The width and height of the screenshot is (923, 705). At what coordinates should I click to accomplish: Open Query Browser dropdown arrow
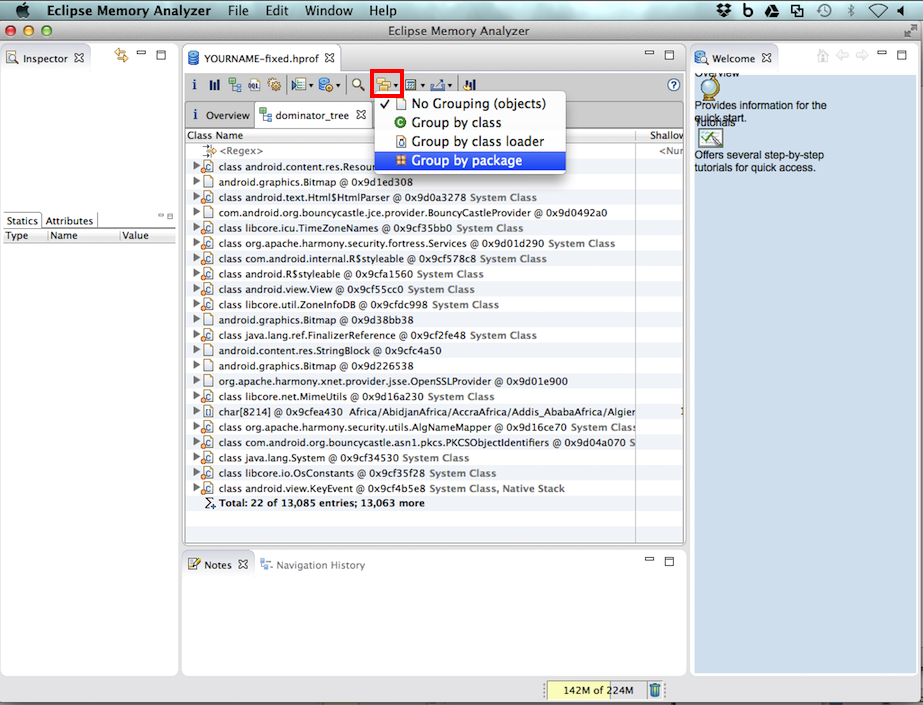(x=338, y=86)
